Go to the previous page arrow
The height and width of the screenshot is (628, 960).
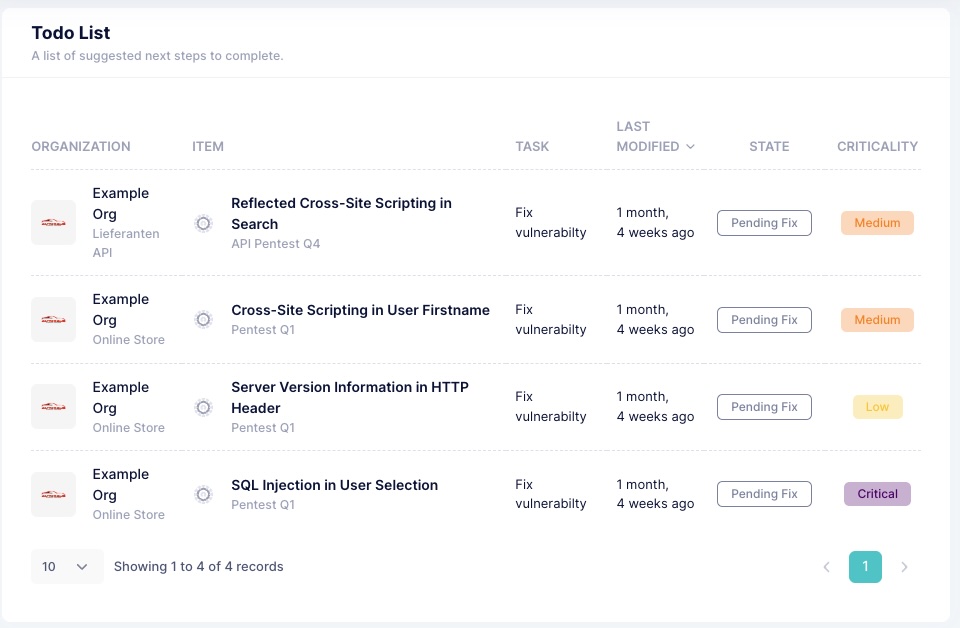(x=827, y=567)
